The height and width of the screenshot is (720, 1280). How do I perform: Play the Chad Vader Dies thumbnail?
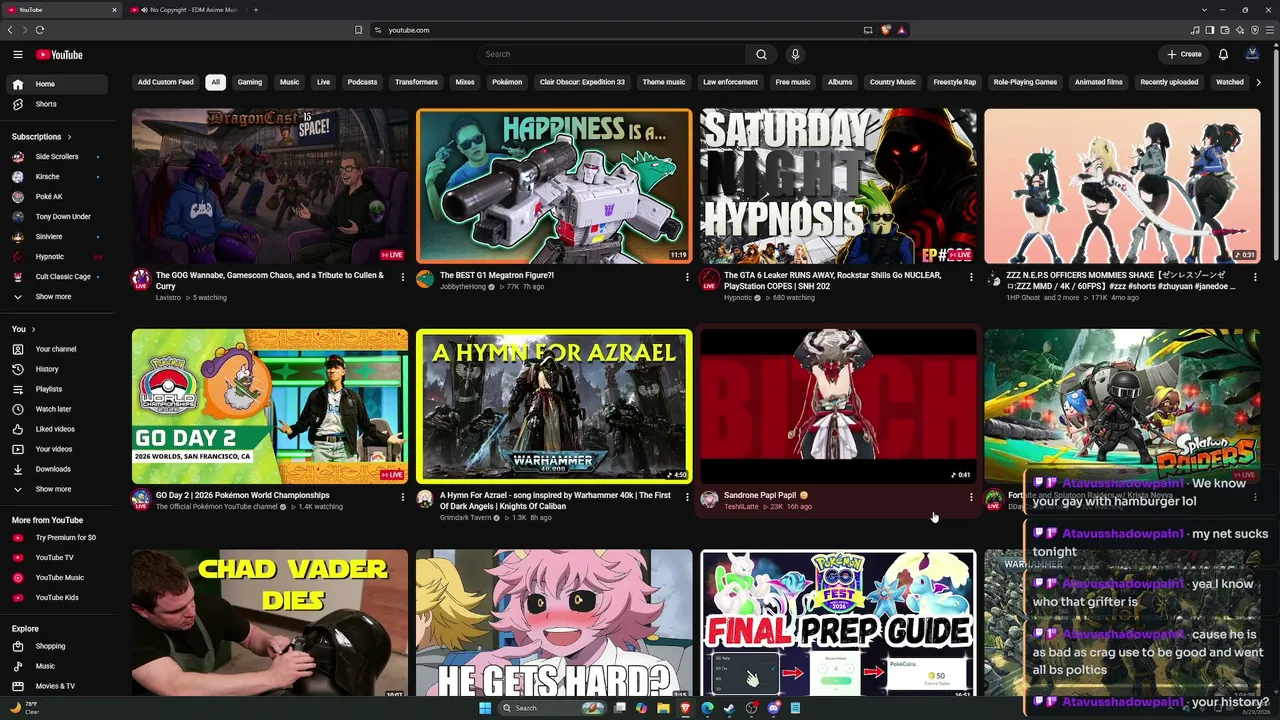(x=270, y=622)
